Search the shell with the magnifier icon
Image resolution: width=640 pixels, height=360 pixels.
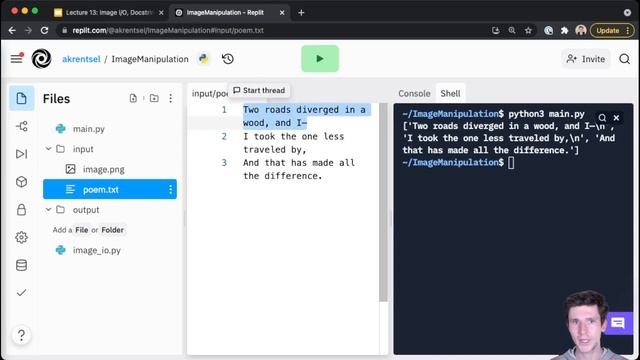602,118
